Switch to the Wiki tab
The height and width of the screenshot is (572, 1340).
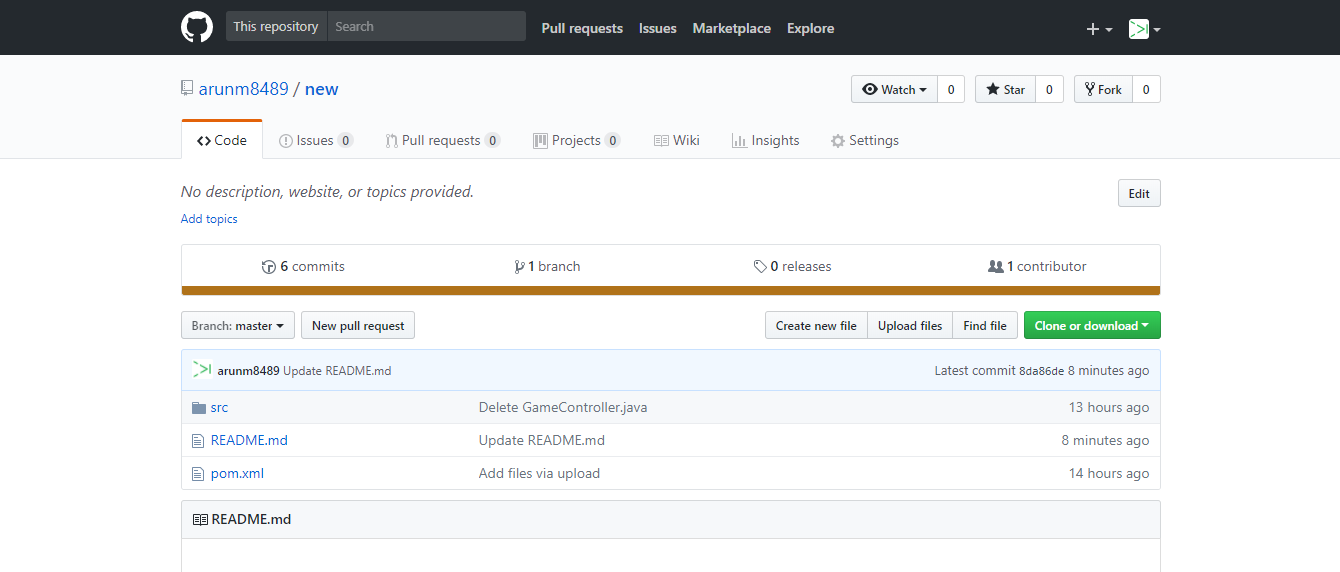point(677,140)
